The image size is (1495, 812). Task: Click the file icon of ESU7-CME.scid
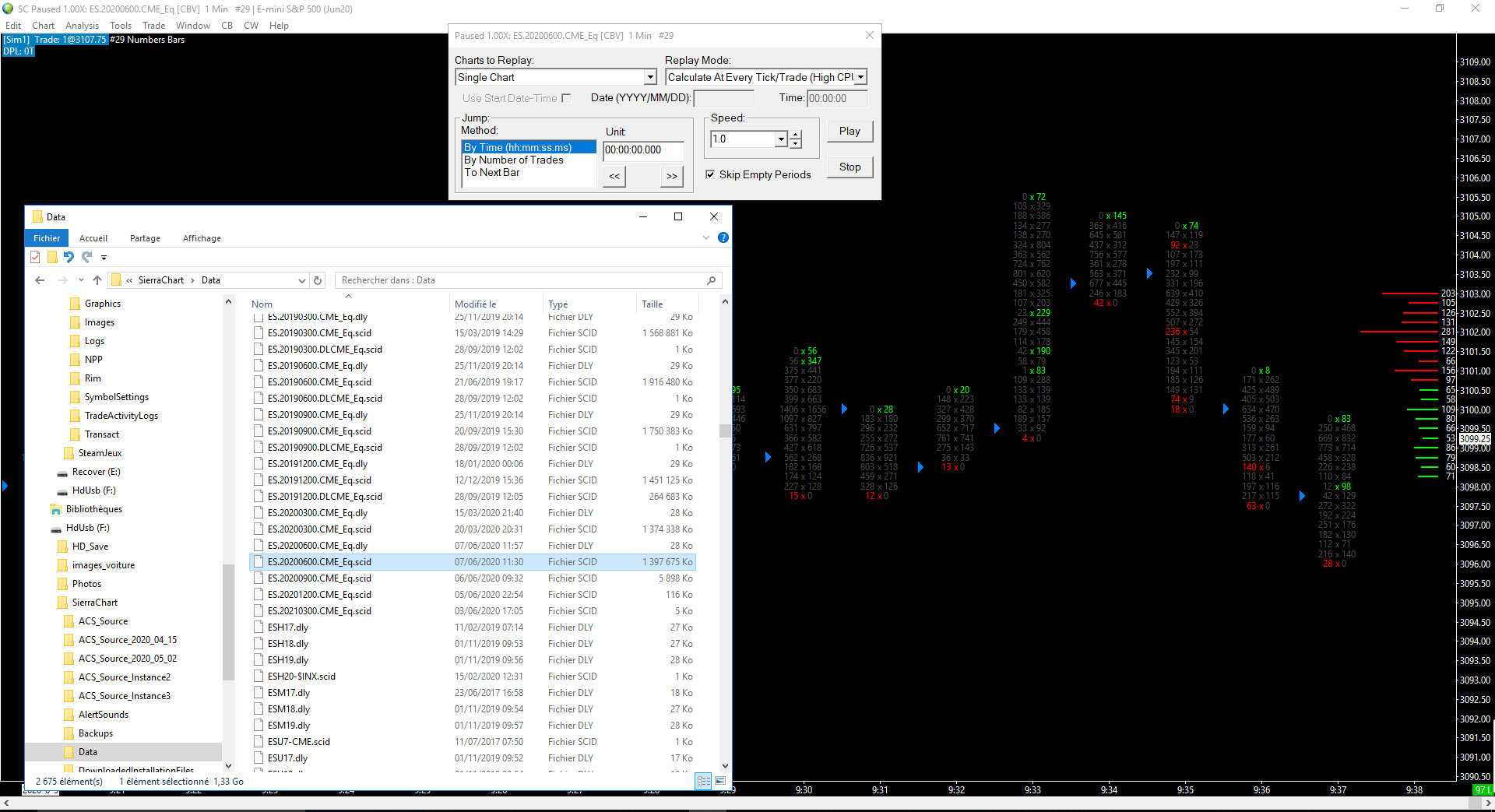point(259,742)
